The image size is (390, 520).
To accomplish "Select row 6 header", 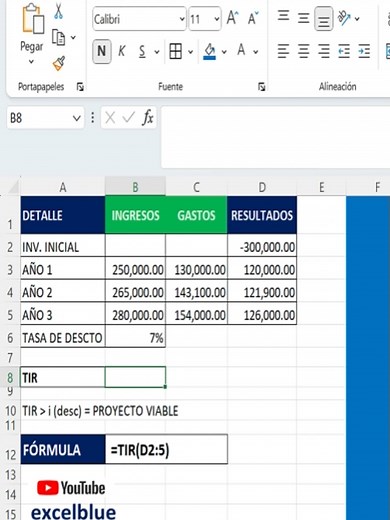I will tap(10, 338).
